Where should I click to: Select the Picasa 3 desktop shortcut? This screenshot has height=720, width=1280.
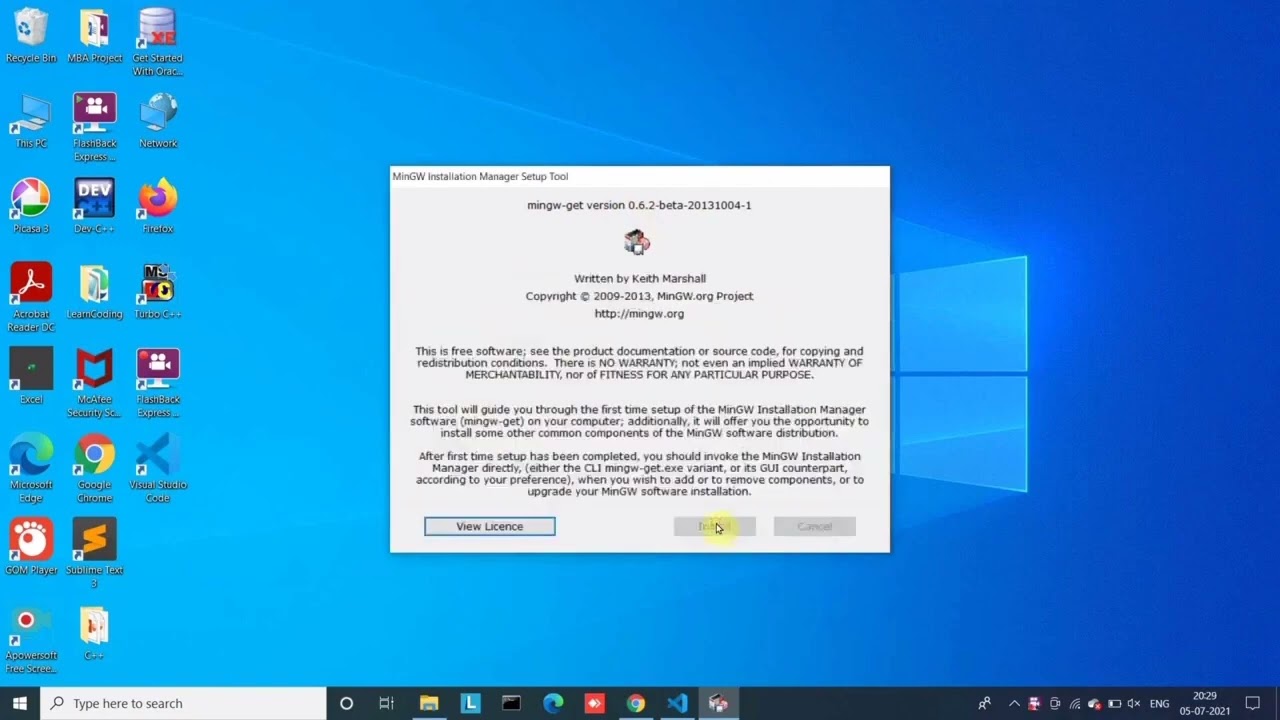coord(31,206)
